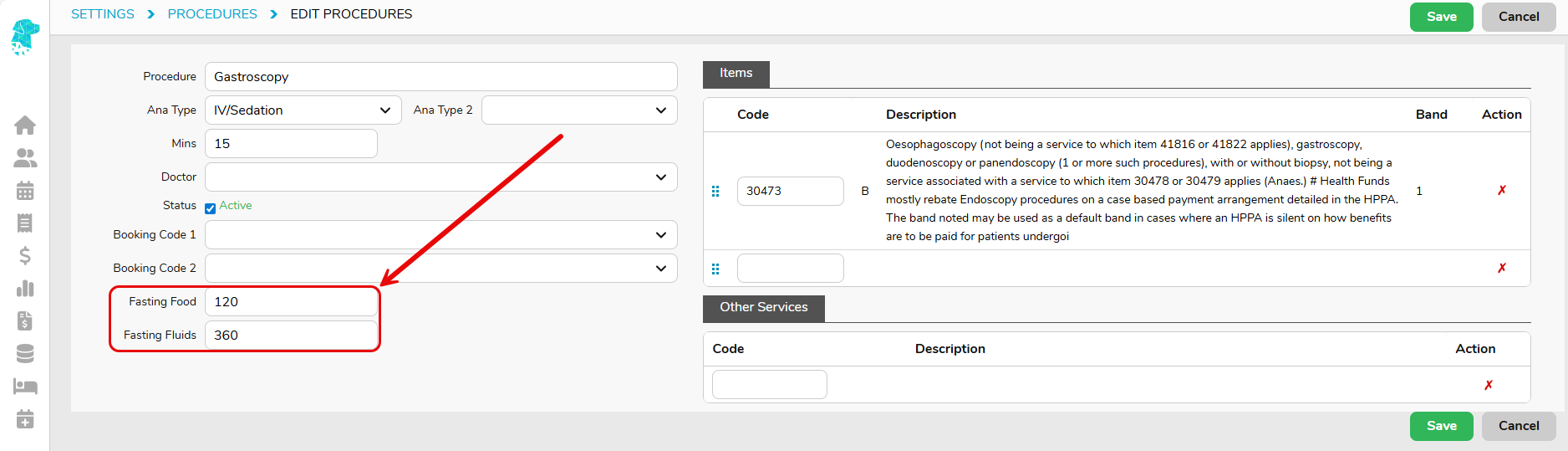The height and width of the screenshot is (451, 1568).
Task: Open the Ana Type dropdown
Action: [x=302, y=110]
